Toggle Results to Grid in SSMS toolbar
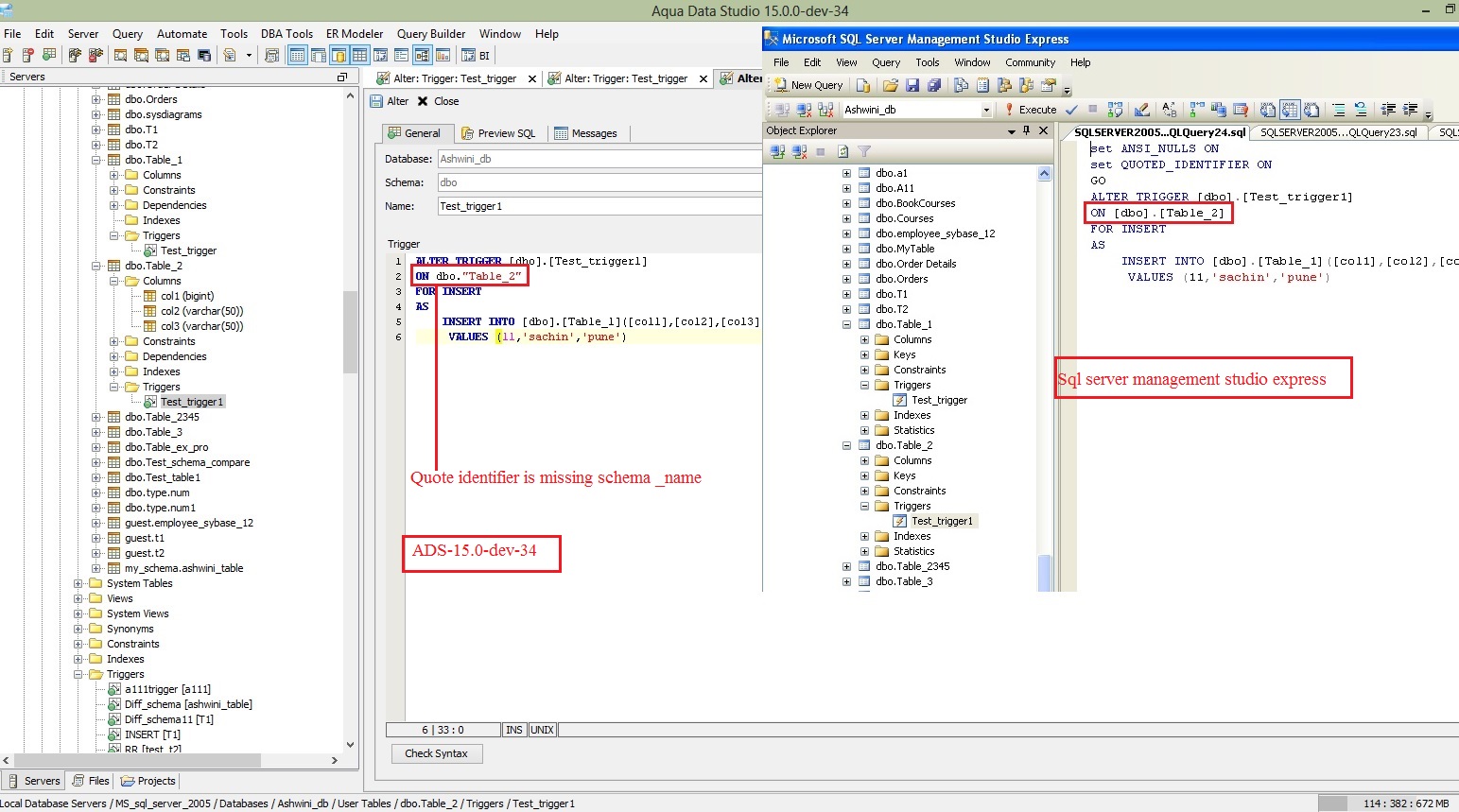The height and width of the screenshot is (812, 1459). pyautogui.click(x=1289, y=110)
